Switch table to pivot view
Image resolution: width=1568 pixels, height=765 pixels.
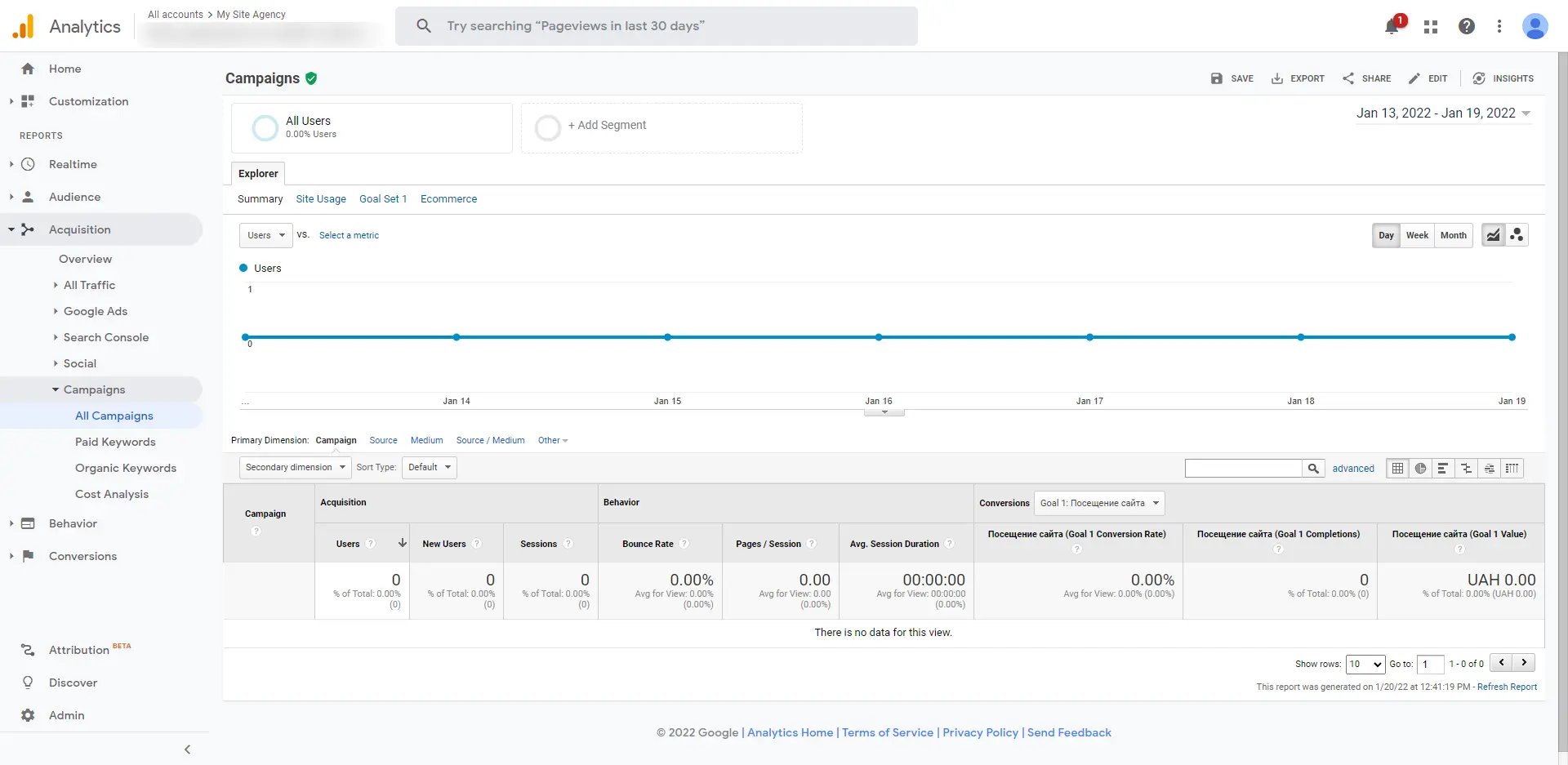click(x=1512, y=468)
